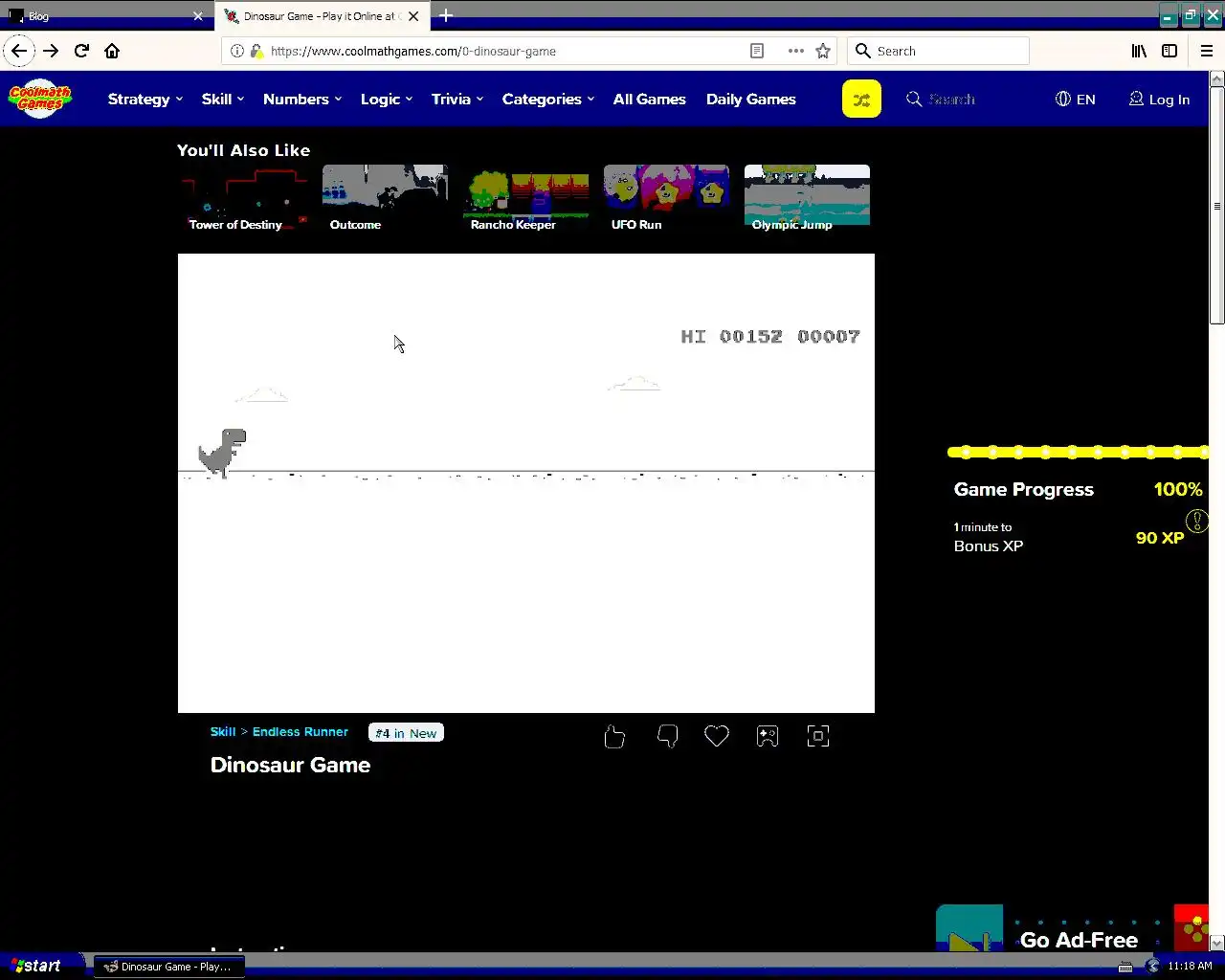Click the site Search text field
The height and width of the screenshot is (980, 1225).
pos(951,99)
